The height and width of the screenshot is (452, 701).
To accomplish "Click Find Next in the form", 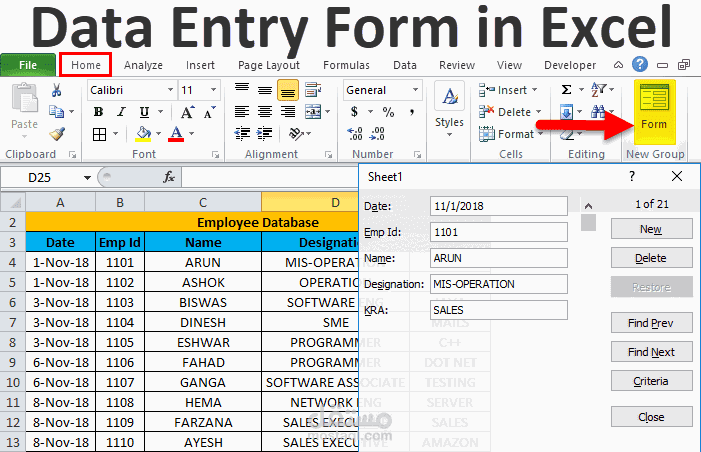I will point(651,352).
